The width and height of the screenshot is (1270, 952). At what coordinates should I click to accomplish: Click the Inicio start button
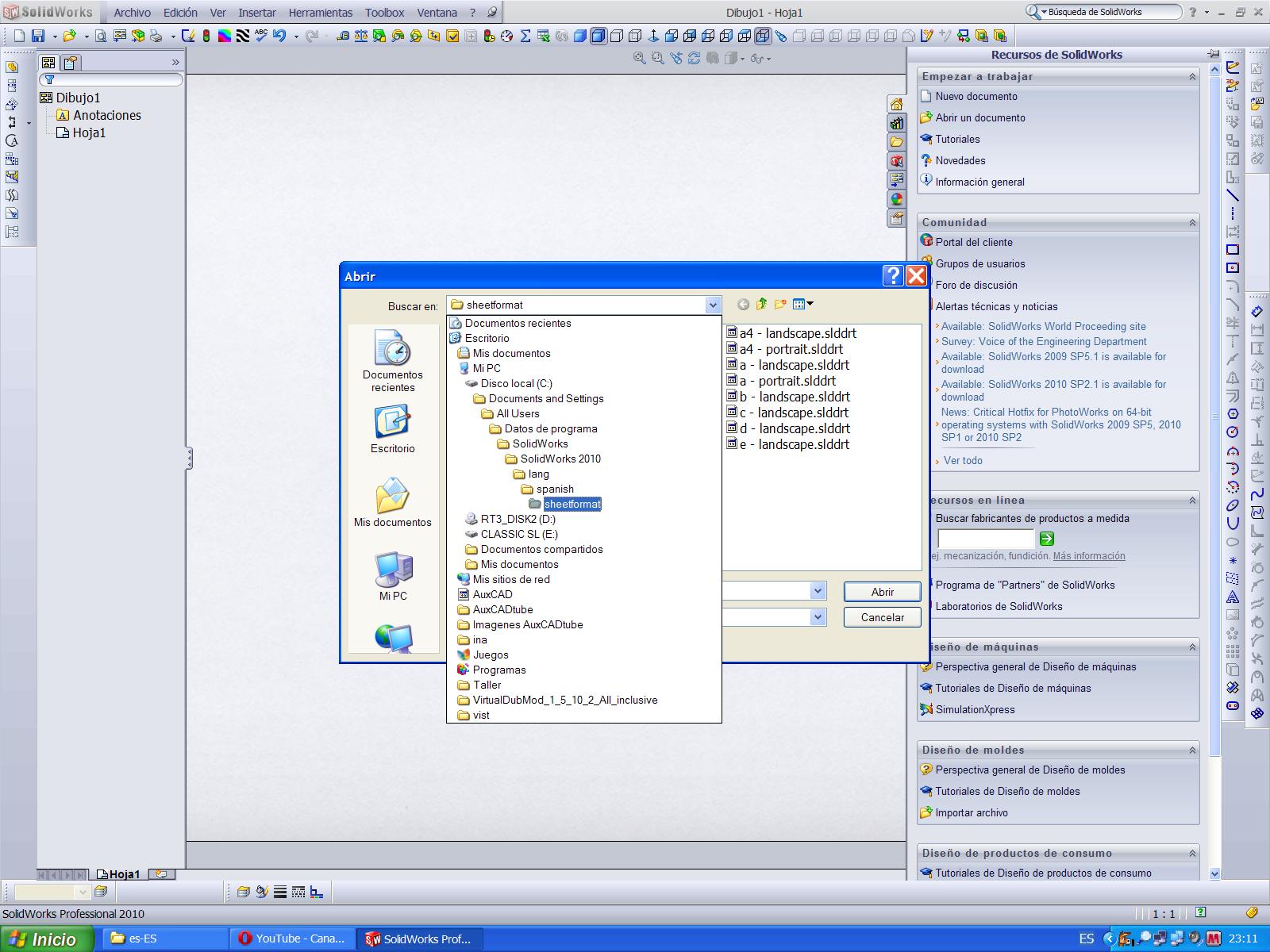pos(47,939)
